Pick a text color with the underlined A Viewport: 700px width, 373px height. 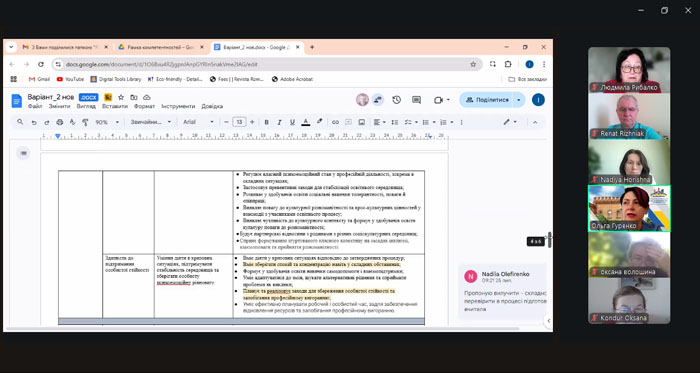[x=306, y=122]
